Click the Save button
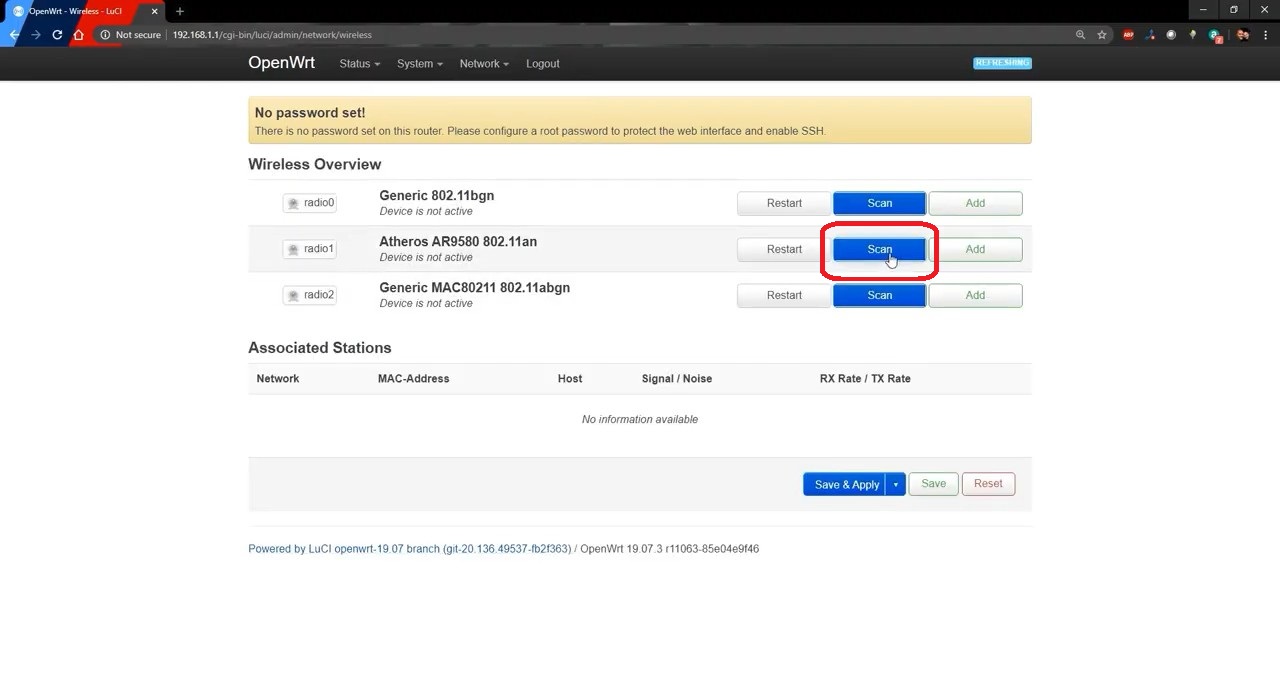Screen dimensions: 1280x694 934,484
